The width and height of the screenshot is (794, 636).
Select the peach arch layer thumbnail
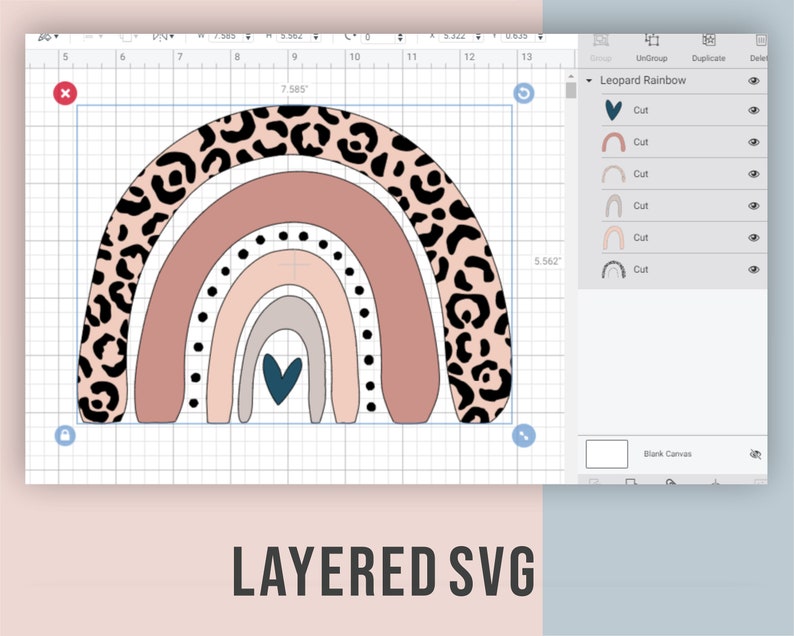tap(613, 237)
